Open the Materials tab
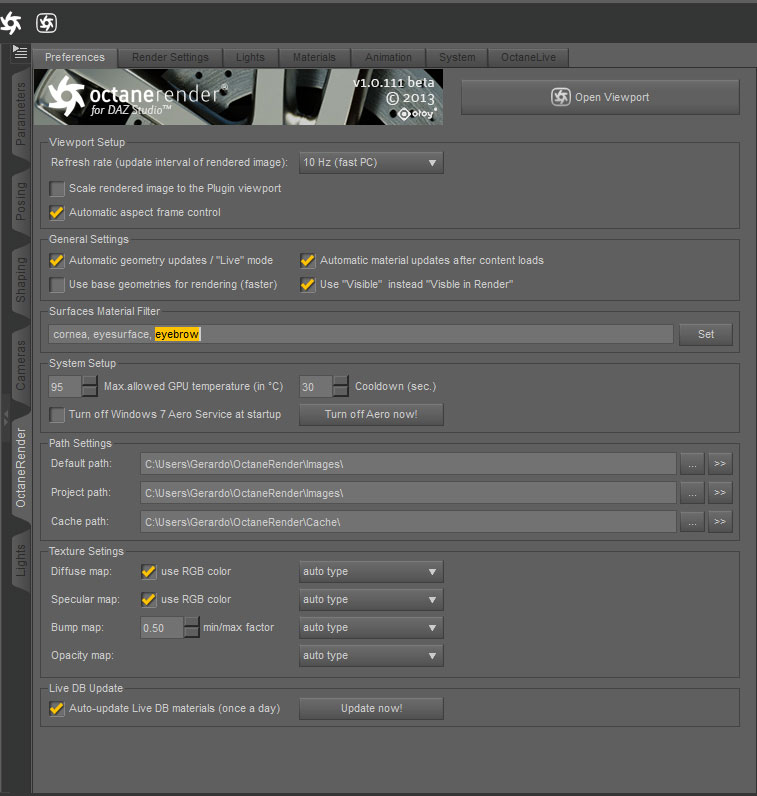 pos(314,57)
